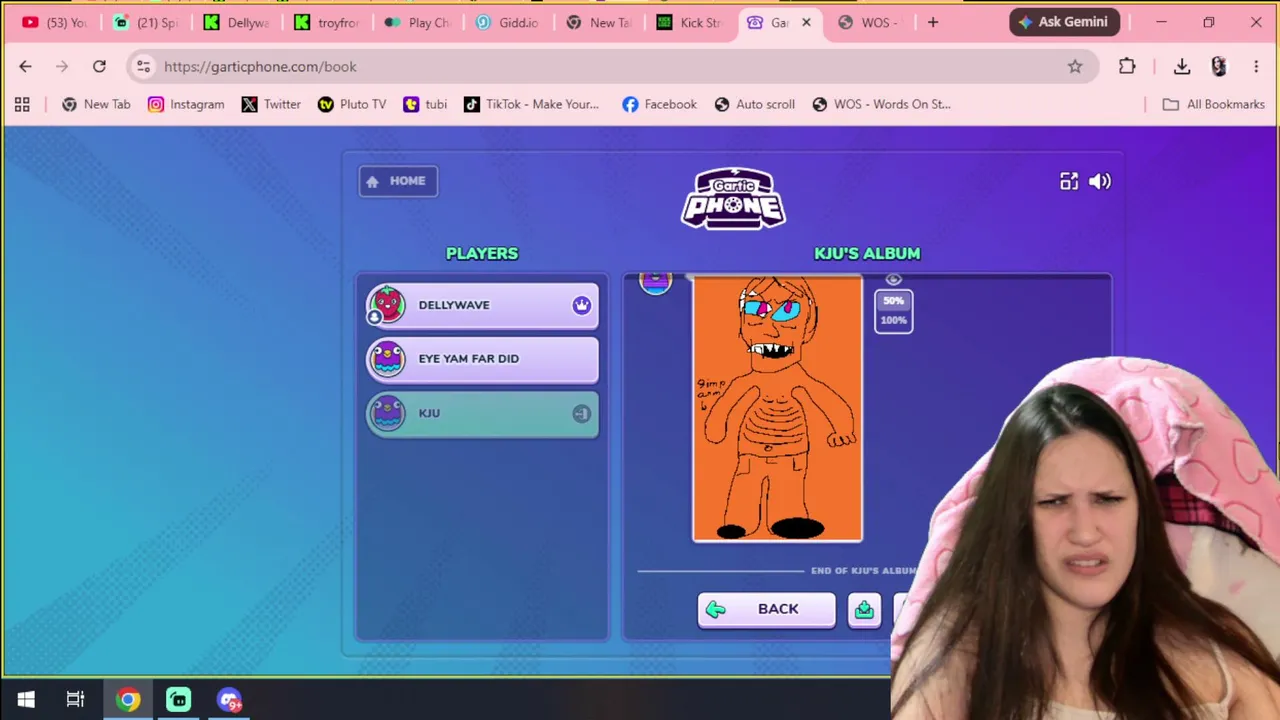Image resolution: width=1280 pixels, height=720 pixels.
Task: Open Chrome downloads panel
Action: (1182, 67)
